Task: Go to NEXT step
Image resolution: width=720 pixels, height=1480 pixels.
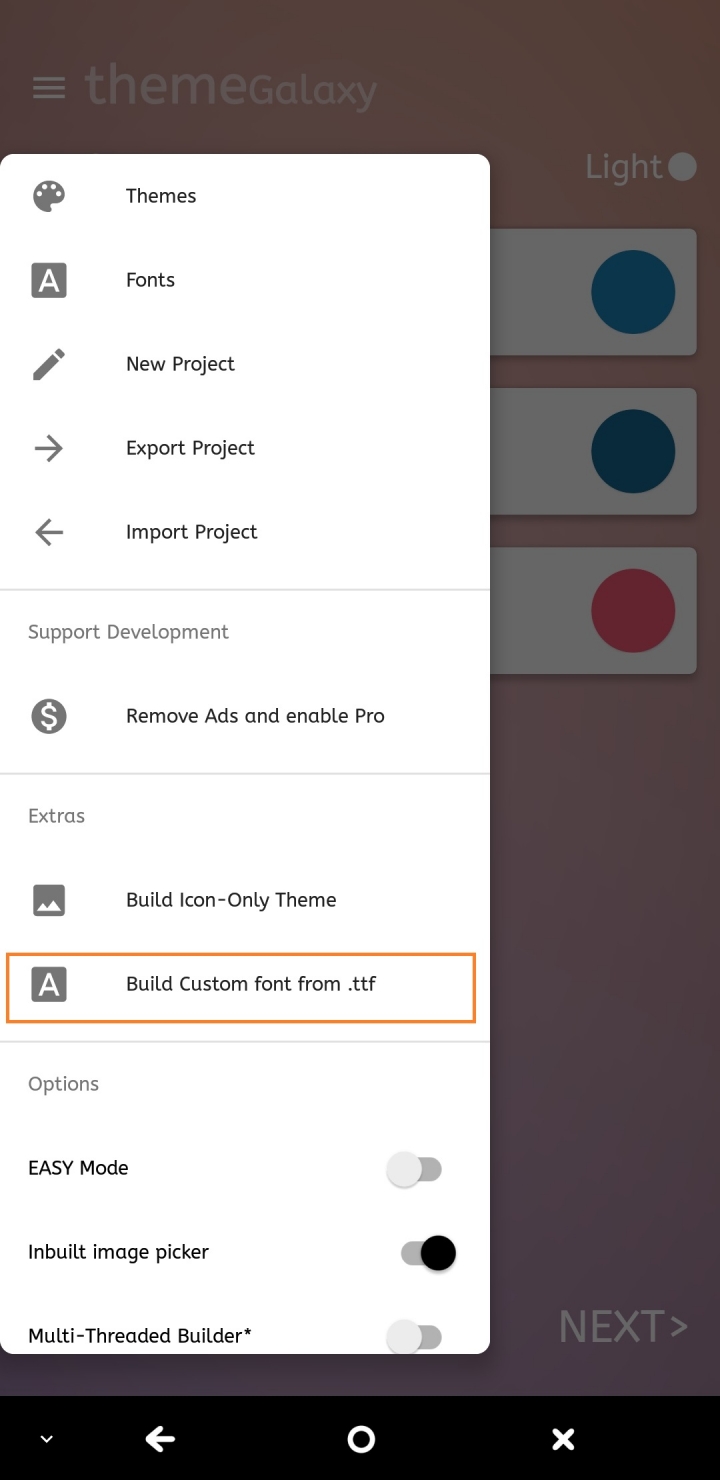Action: click(623, 1327)
